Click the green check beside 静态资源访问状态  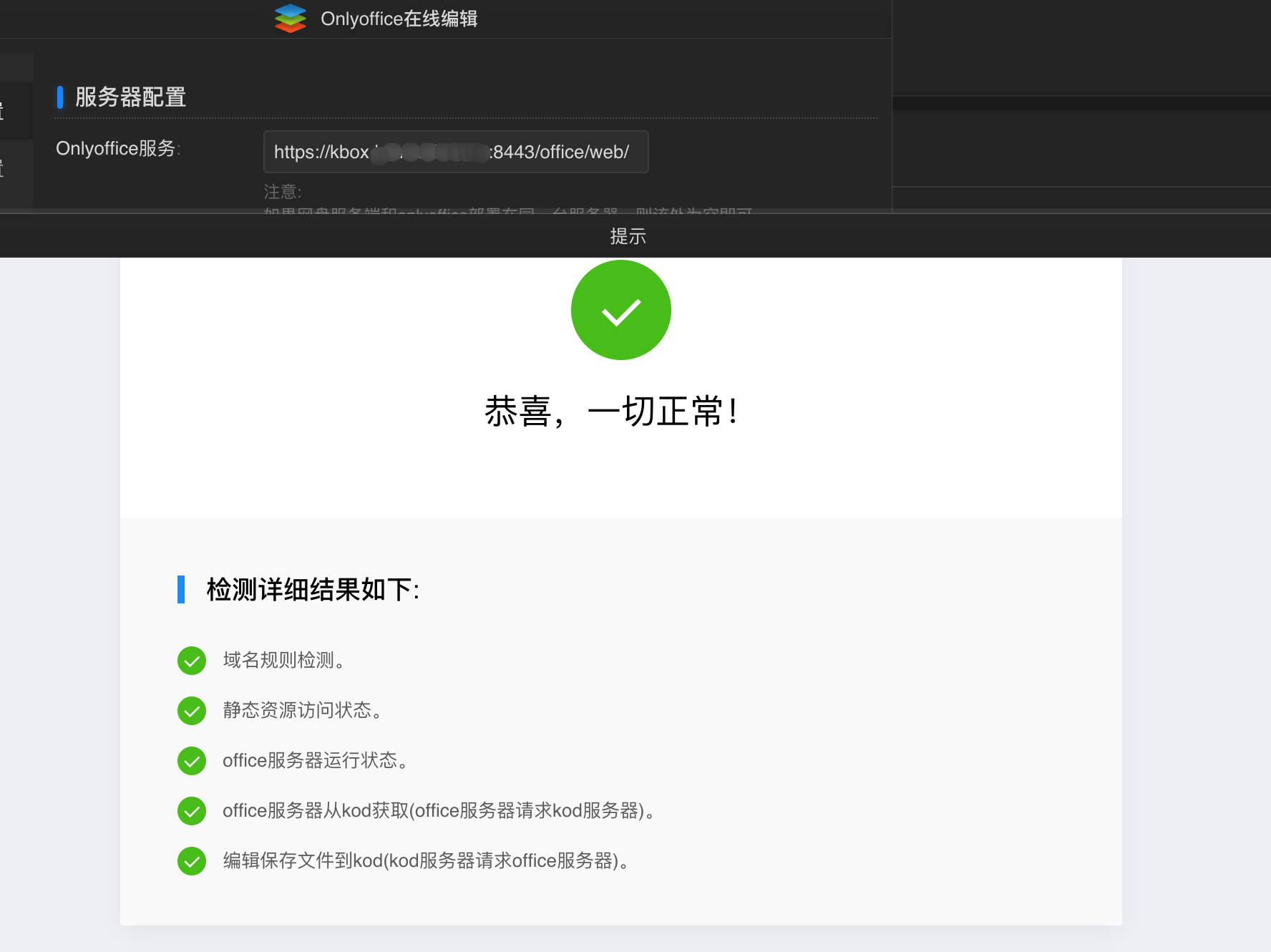192,711
